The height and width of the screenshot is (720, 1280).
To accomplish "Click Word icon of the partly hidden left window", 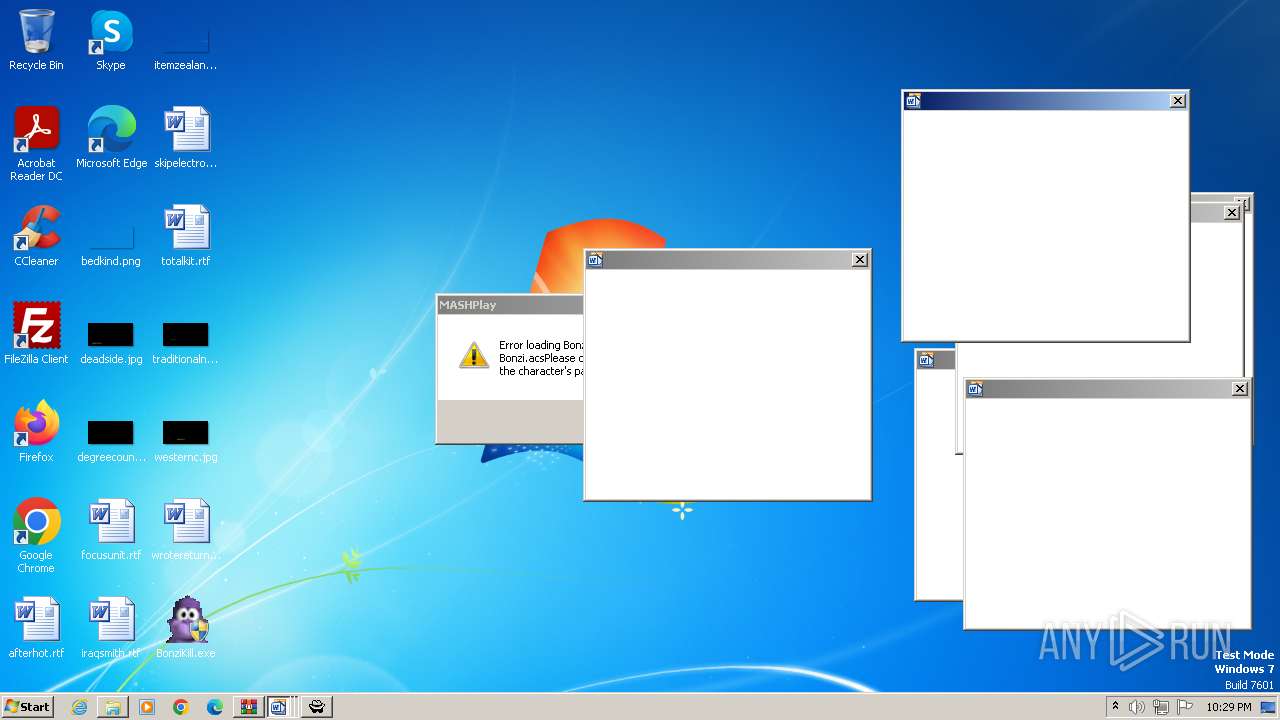I will (x=926, y=360).
